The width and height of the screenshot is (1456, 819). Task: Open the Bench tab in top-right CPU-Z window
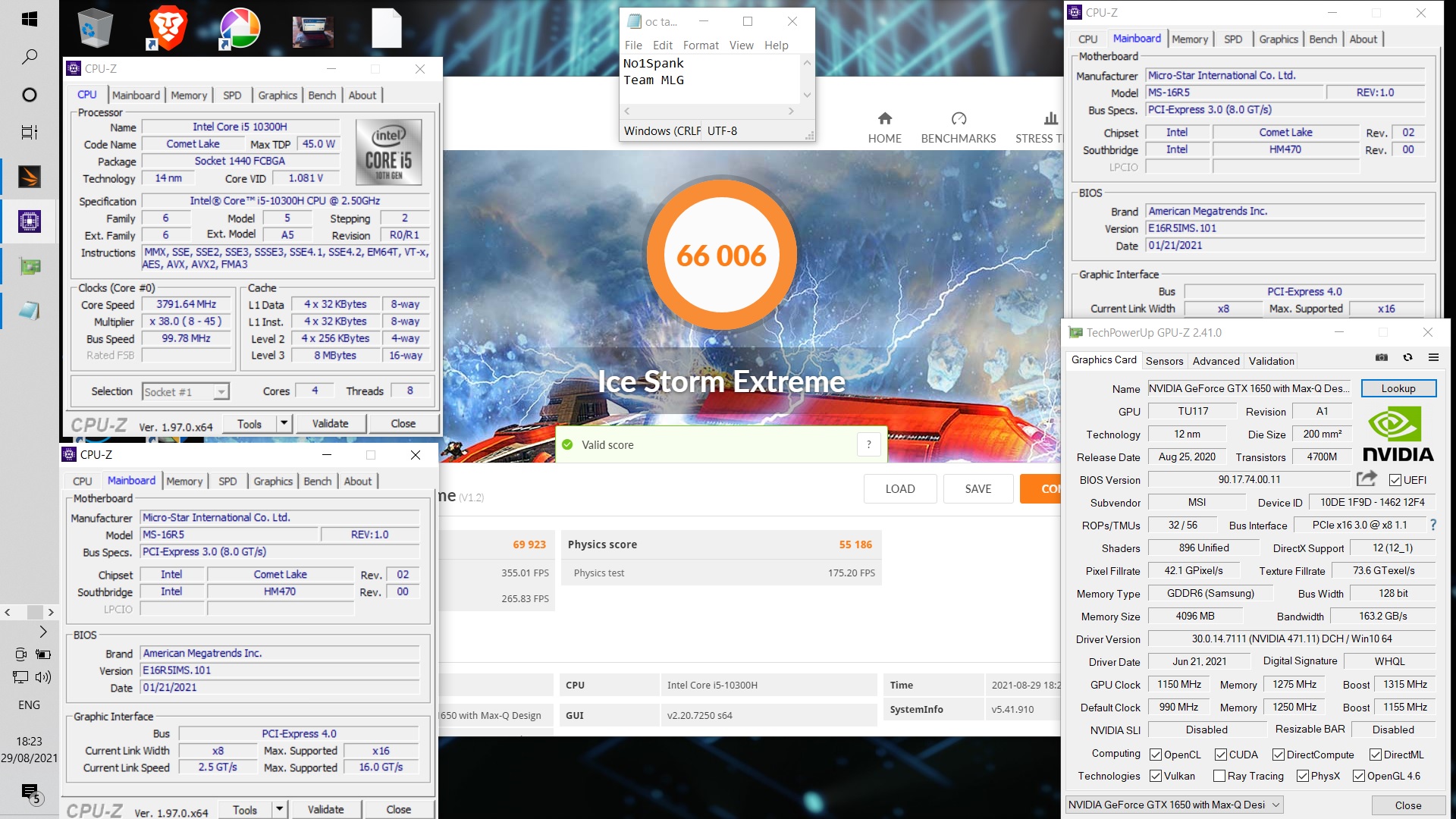pos(1323,39)
